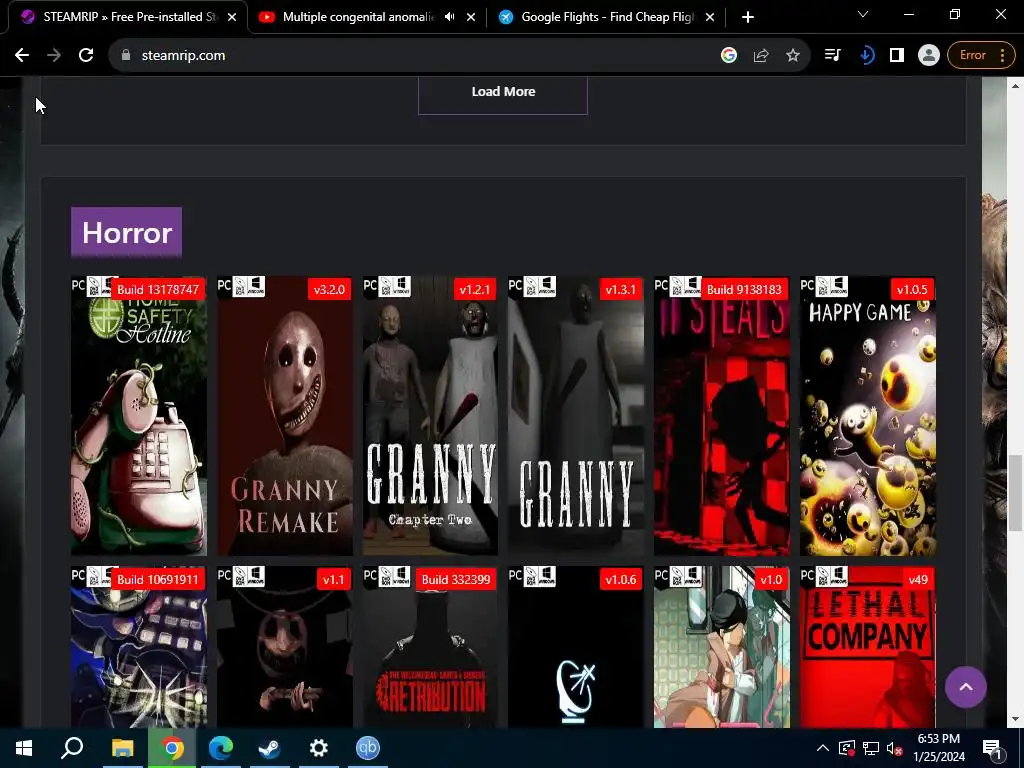
Task: Switch to the STEAMRIP tab
Action: click(128, 17)
